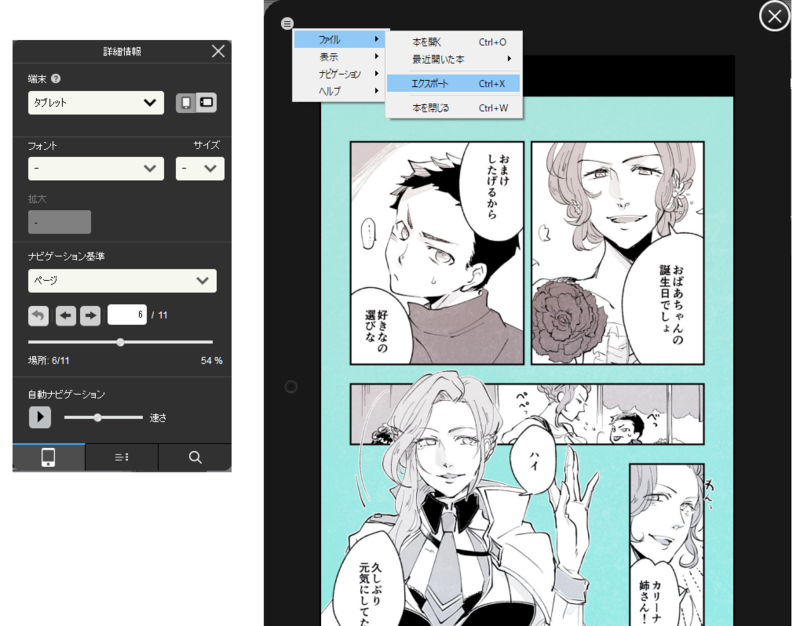This screenshot has height=626, width=800.
Task: Open the ファイル menu item
Action: click(x=339, y=39)
